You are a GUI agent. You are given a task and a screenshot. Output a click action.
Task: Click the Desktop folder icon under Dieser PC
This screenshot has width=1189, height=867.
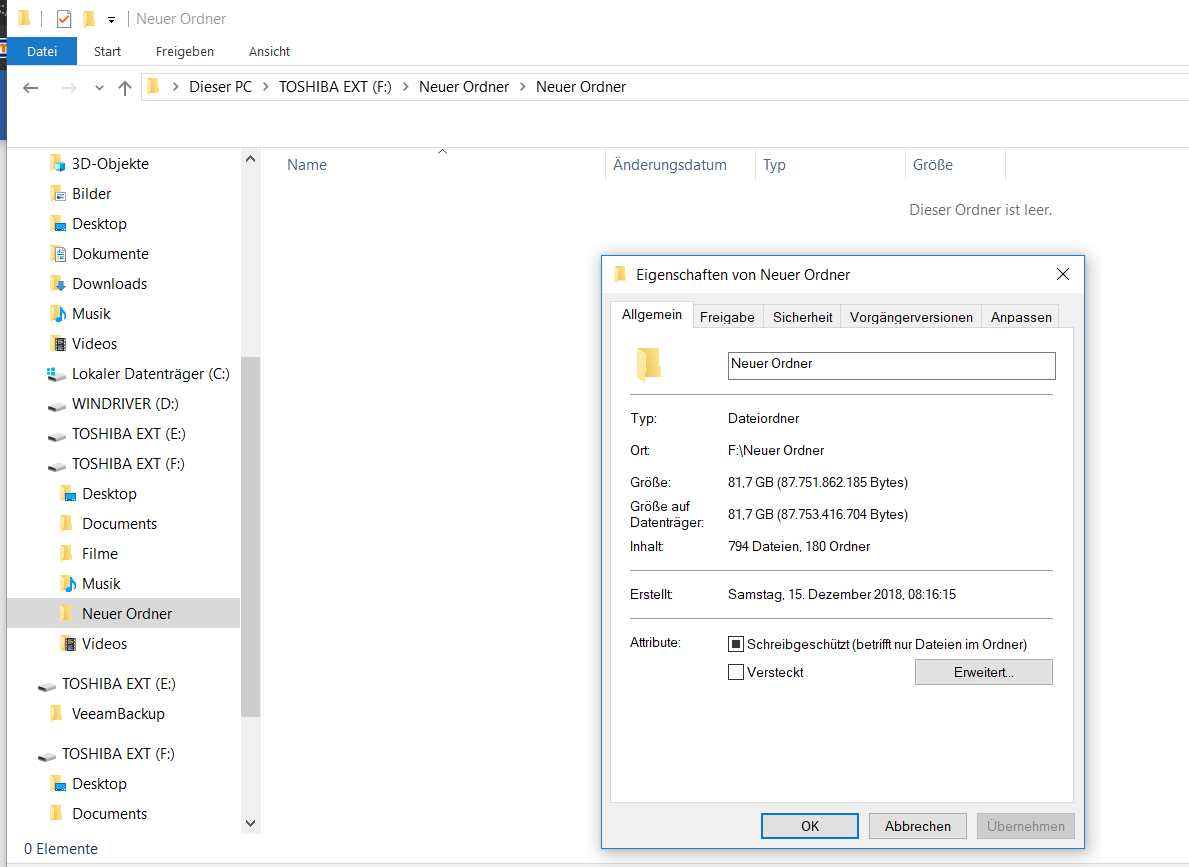(x=58, y=224)
